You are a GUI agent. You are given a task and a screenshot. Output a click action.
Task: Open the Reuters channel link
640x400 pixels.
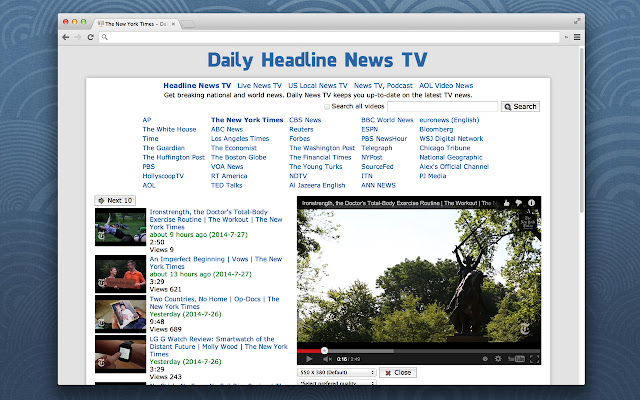[301, 129]
